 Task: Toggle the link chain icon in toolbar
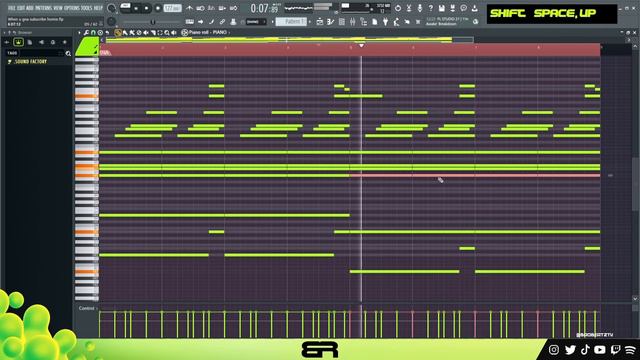tap(222, 22)
